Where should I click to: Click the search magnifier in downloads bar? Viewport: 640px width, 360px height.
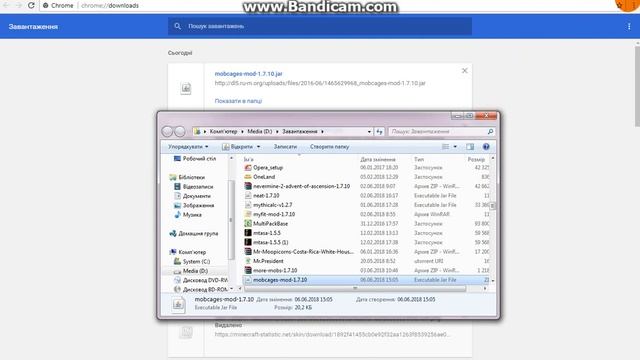point(177,26)
